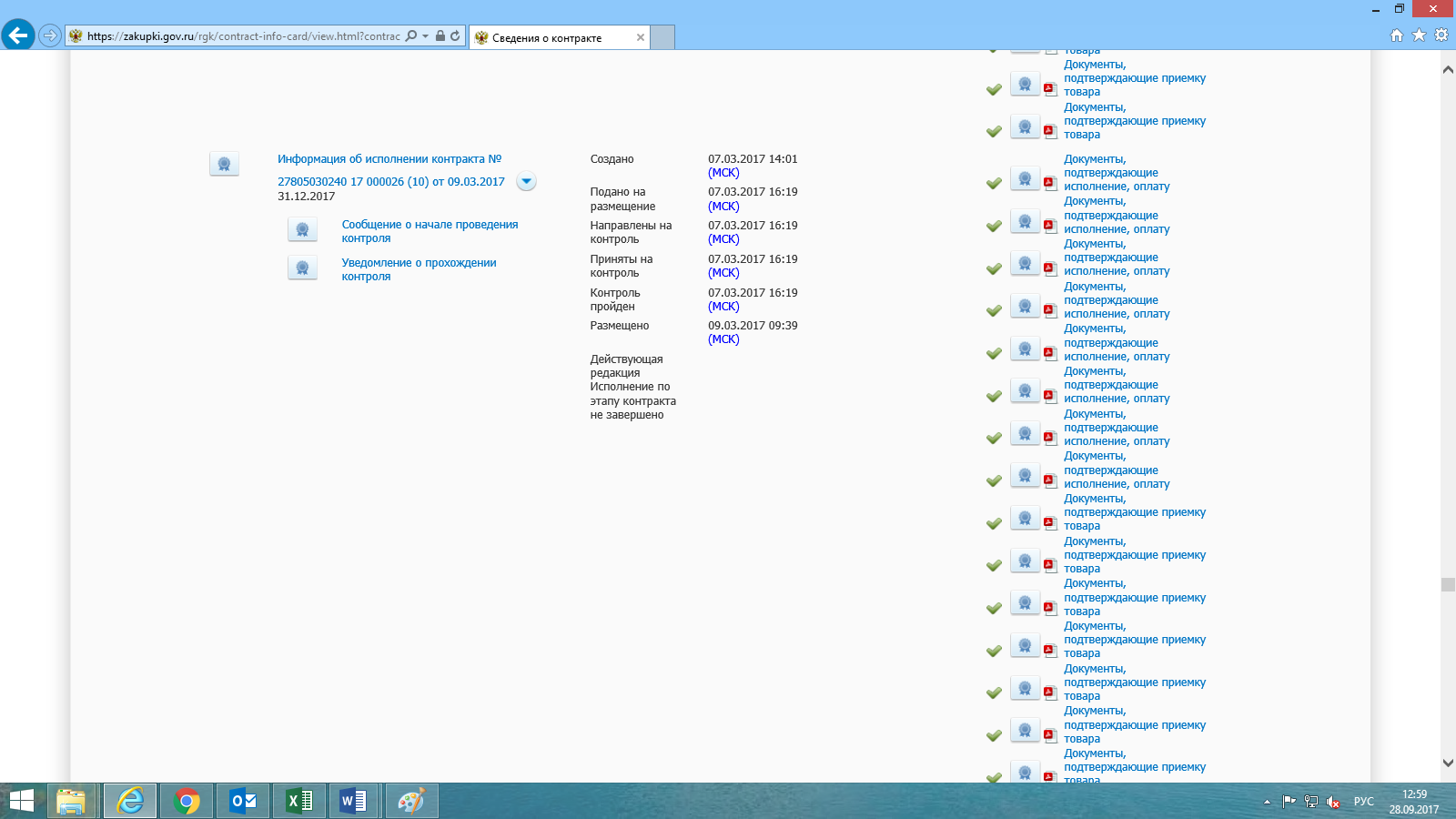The height and width of the screenshot is (819, 1456).
Task: Open the topmost 'Документы, подтверждающие исполнение, оплату' link
Action: 1117,173
